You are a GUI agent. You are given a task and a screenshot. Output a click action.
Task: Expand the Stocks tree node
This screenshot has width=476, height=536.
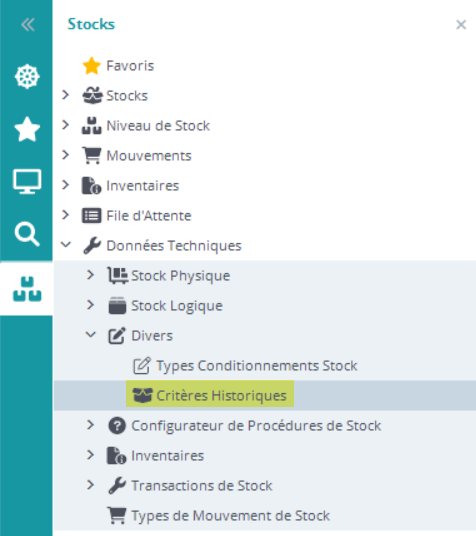pyautogui.click(x=65, y=95)
